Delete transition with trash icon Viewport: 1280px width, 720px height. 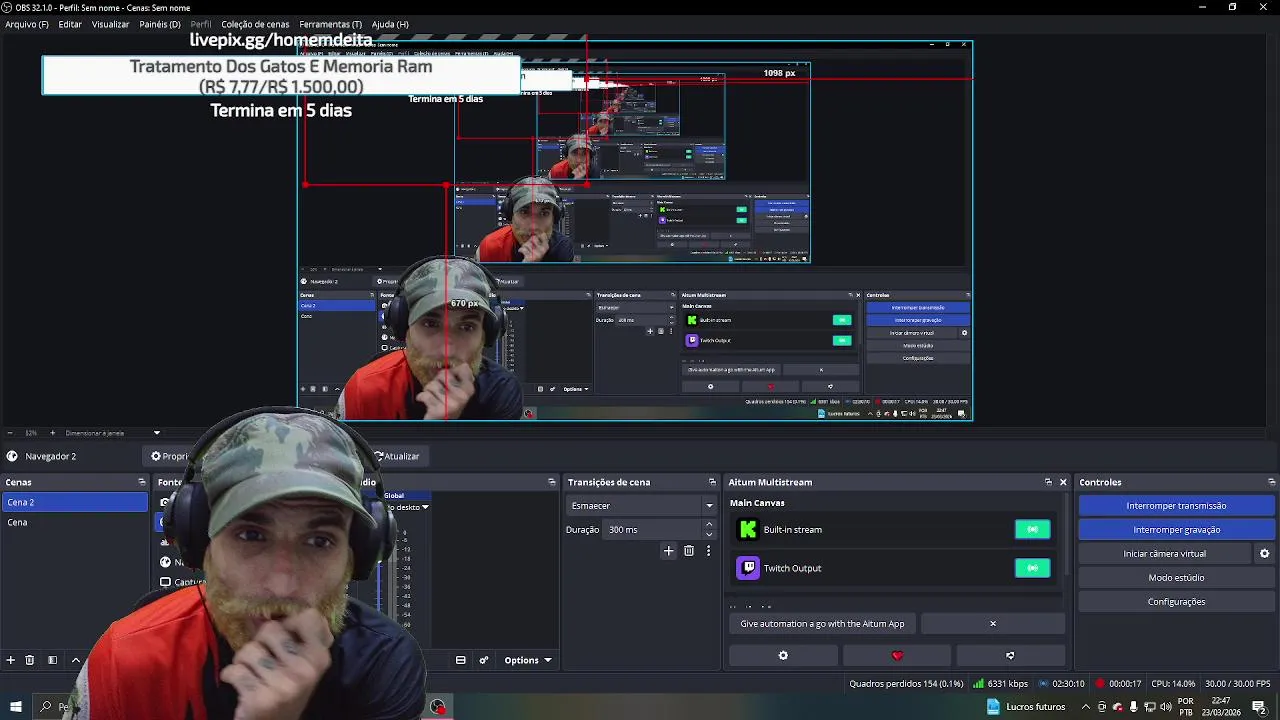(x=689, y=551)
